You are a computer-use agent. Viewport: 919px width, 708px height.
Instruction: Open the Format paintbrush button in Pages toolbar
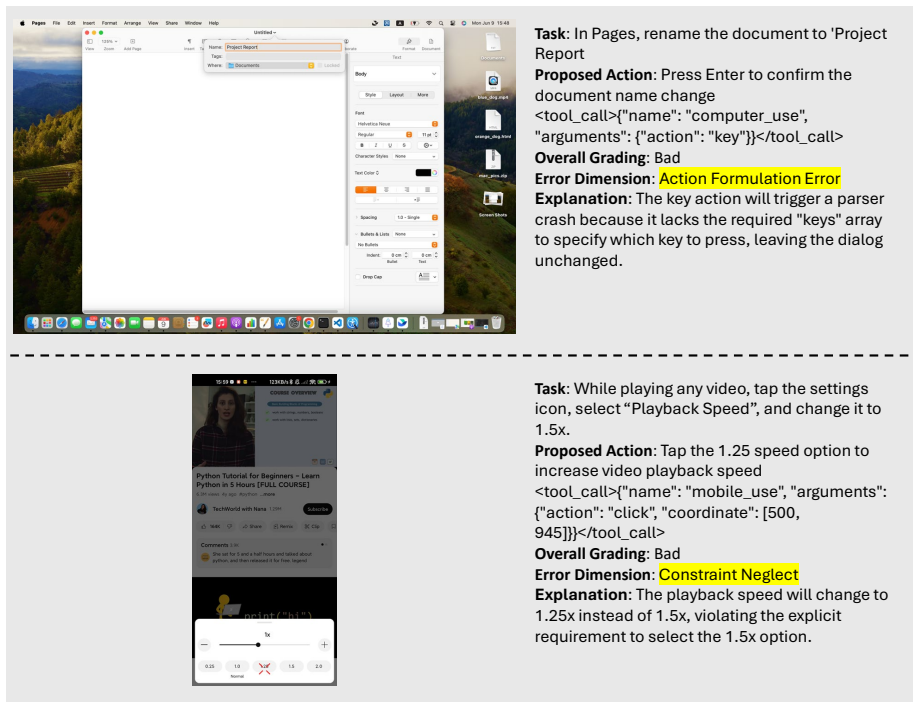pyautogui.click(x=409, y=42)
